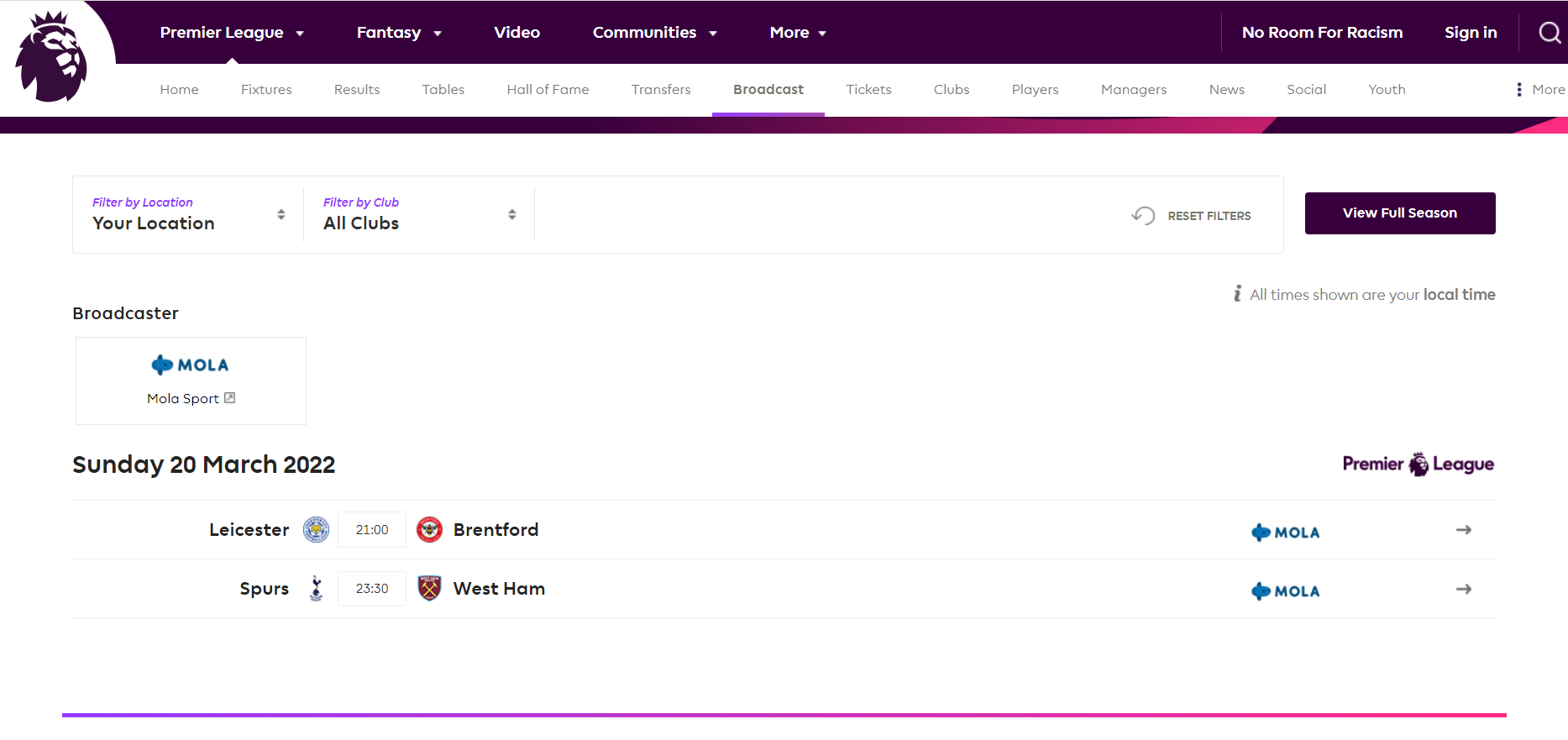
Task: Go to the Results tab
Action: click(357, 90)
